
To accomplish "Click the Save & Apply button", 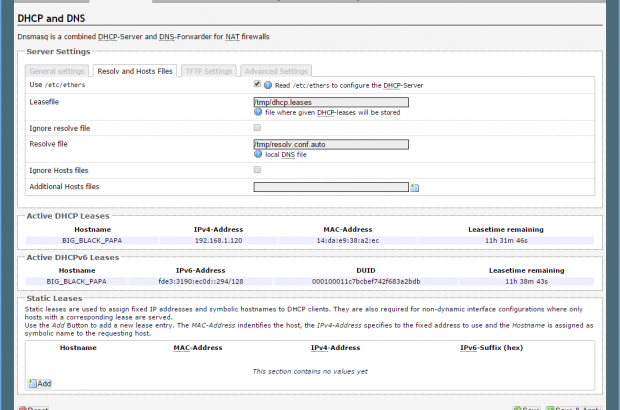I will pos(582,408).
